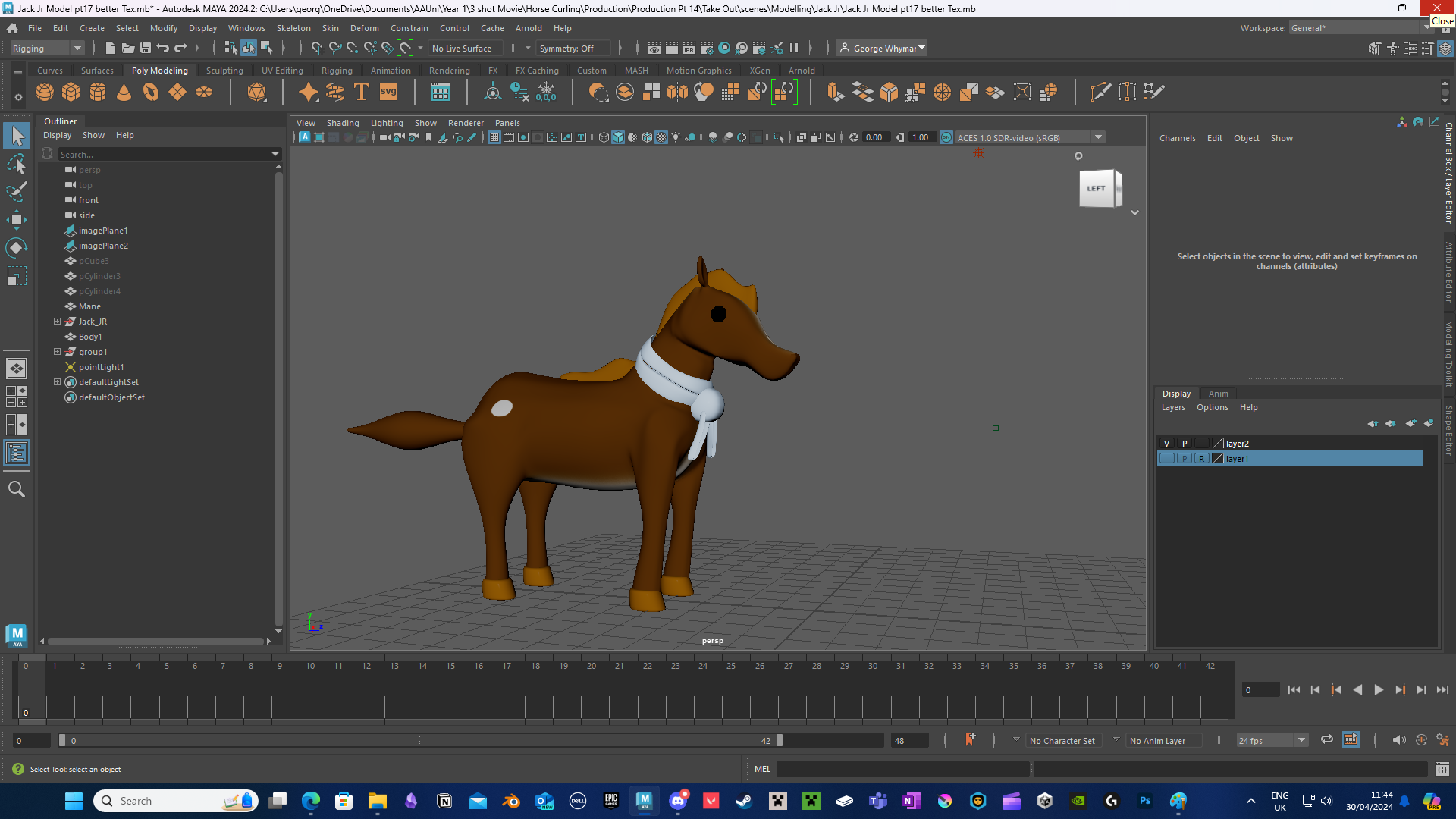Click No Character Set button
1456x819 pixels.
click(1062, 741)
